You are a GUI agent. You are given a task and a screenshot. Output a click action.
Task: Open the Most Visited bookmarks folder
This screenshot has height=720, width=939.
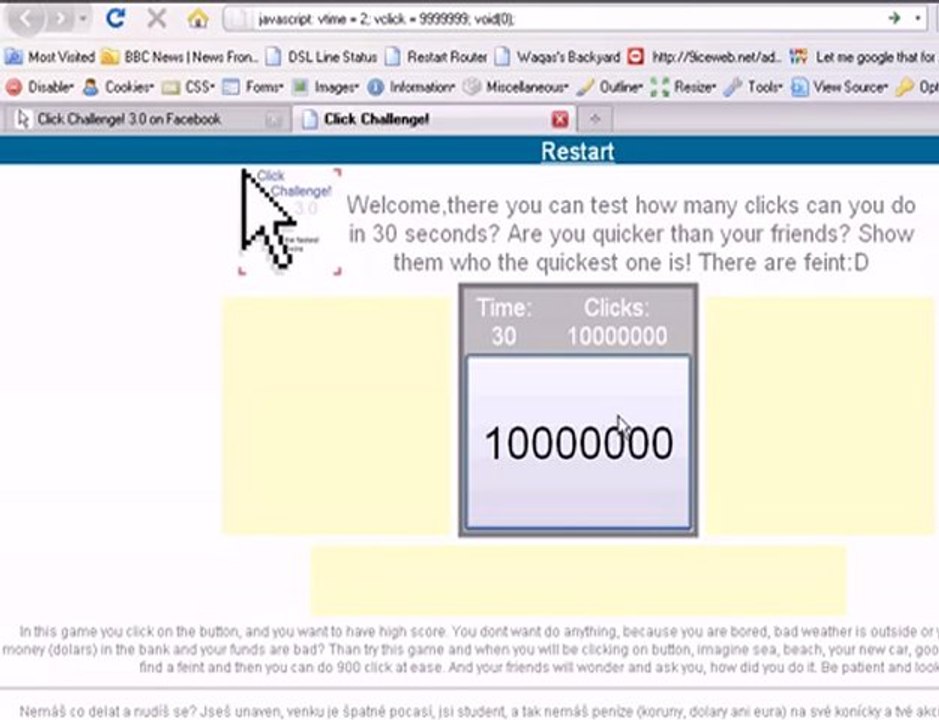[x=49, y=57]
